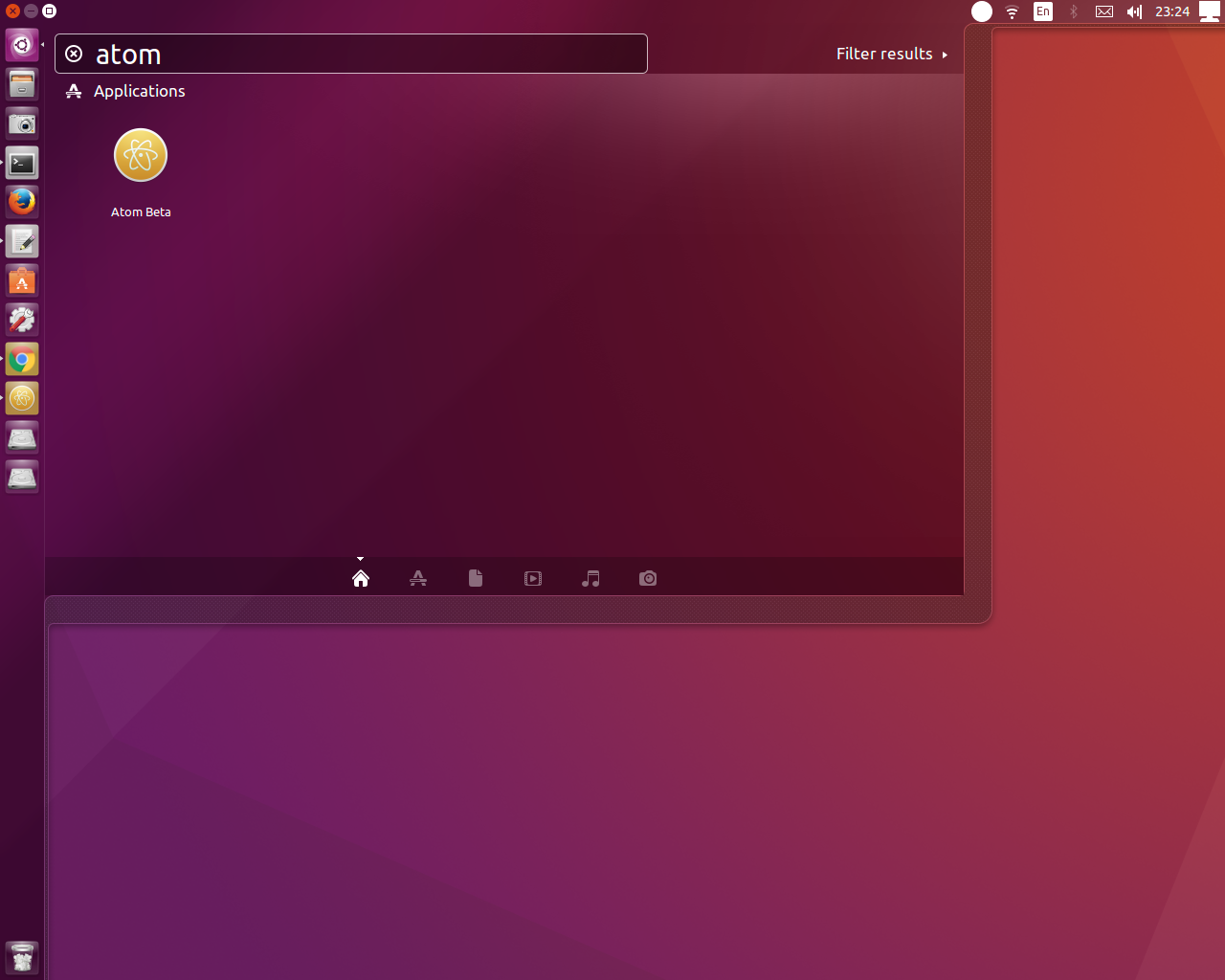
Task: Launch Firefox from the launcher
Action: pyautogui.click(x=22, y=202)
